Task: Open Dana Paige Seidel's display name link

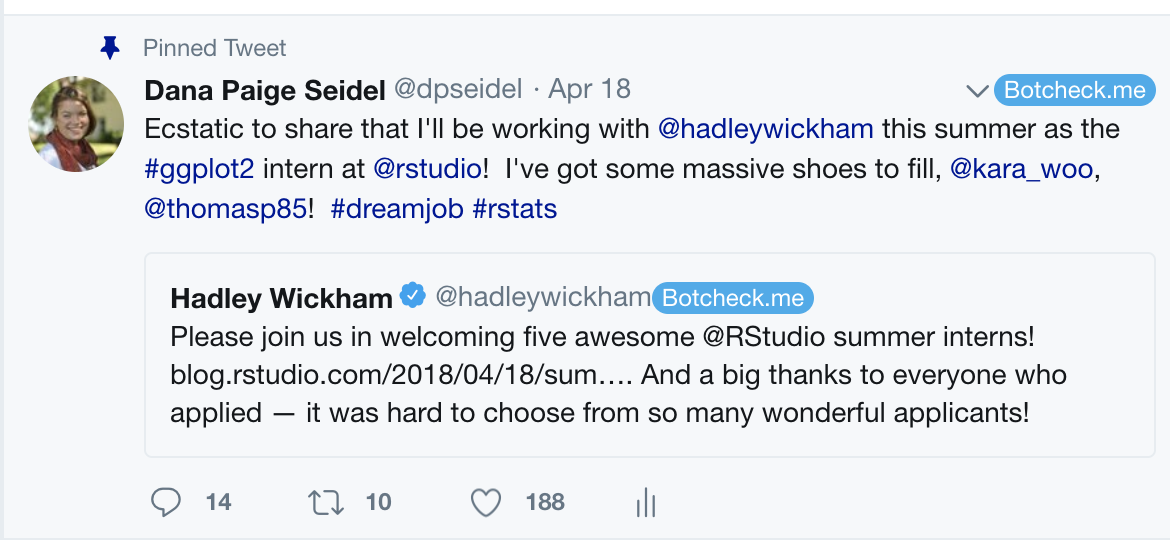Action: point(265,90)
